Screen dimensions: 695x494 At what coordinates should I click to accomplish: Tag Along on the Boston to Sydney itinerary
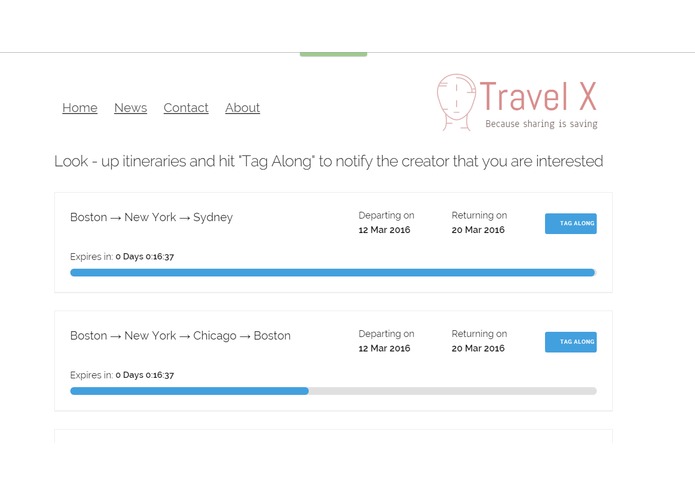pyautogui.click(x=570, y=223)
